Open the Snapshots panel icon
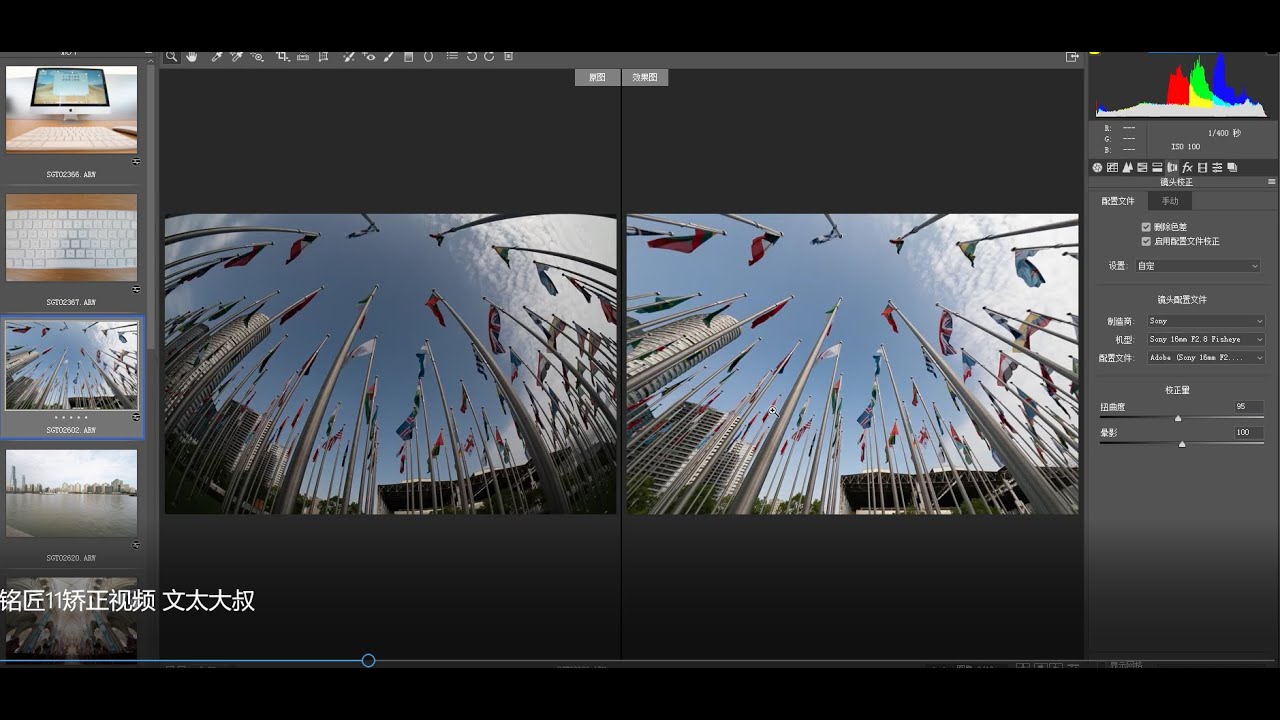 1232,167
